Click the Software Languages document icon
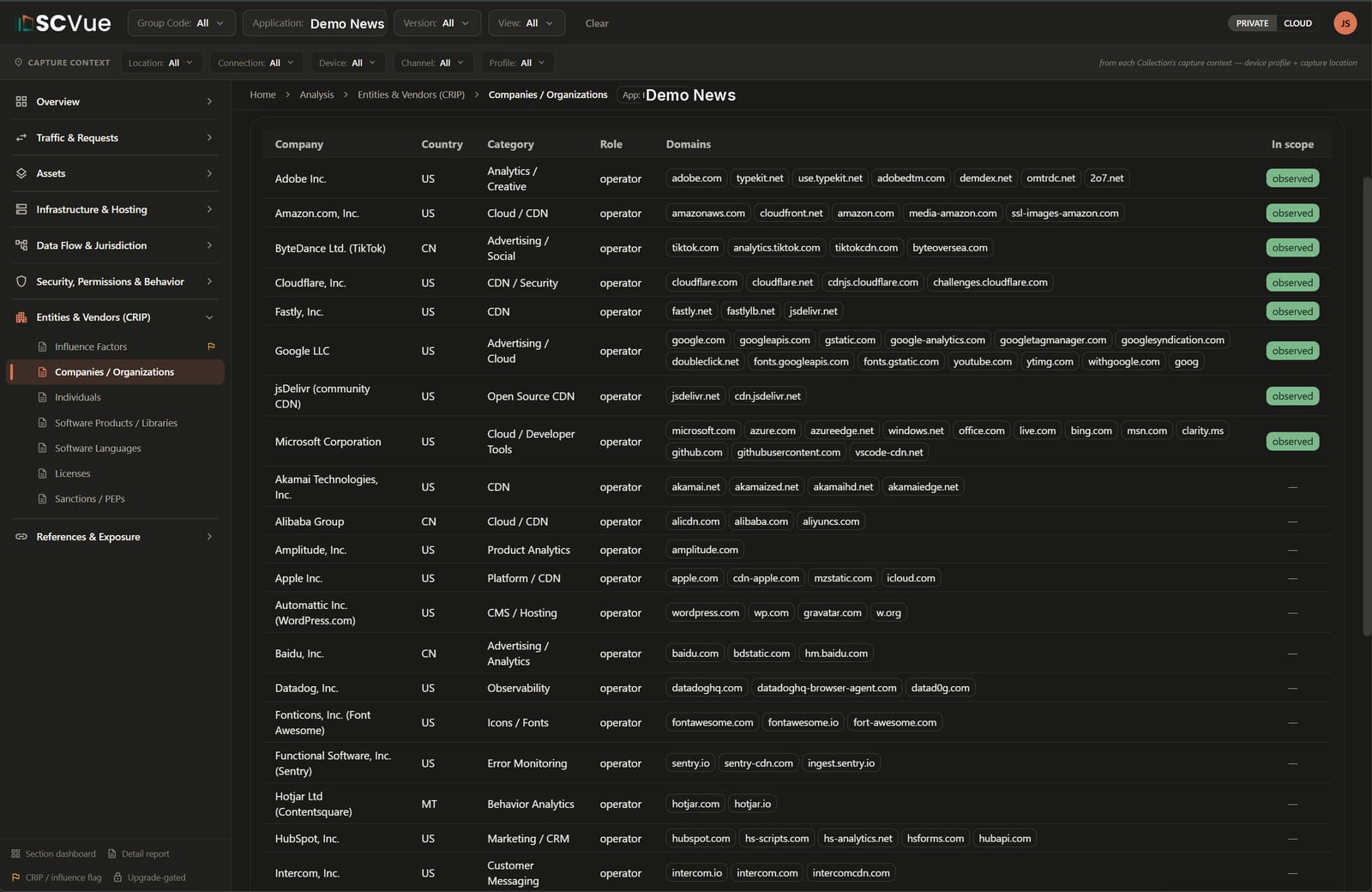 point(42,448)
